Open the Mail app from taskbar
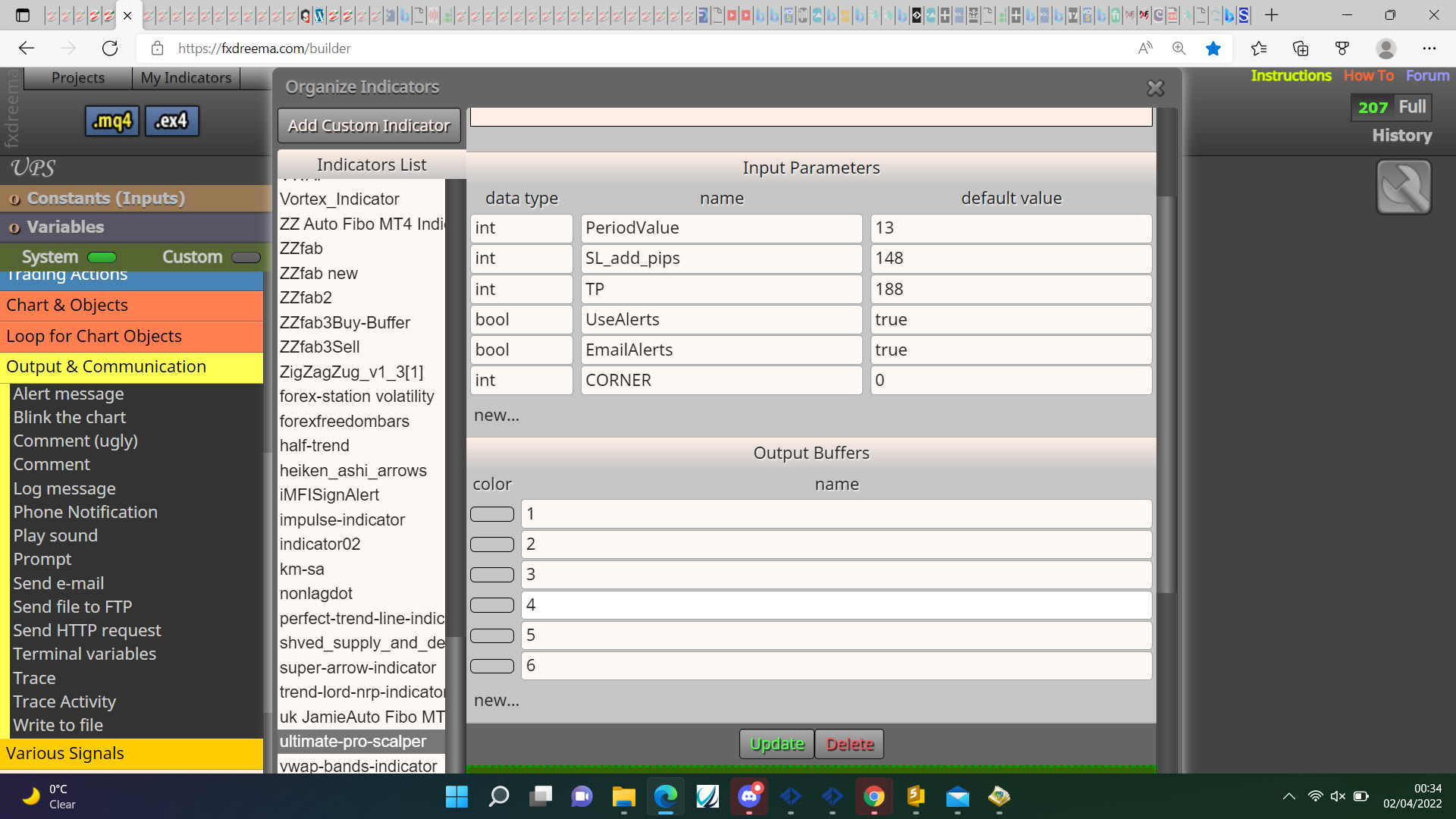This screenshot has height=819, width=1456. [957, 797]
